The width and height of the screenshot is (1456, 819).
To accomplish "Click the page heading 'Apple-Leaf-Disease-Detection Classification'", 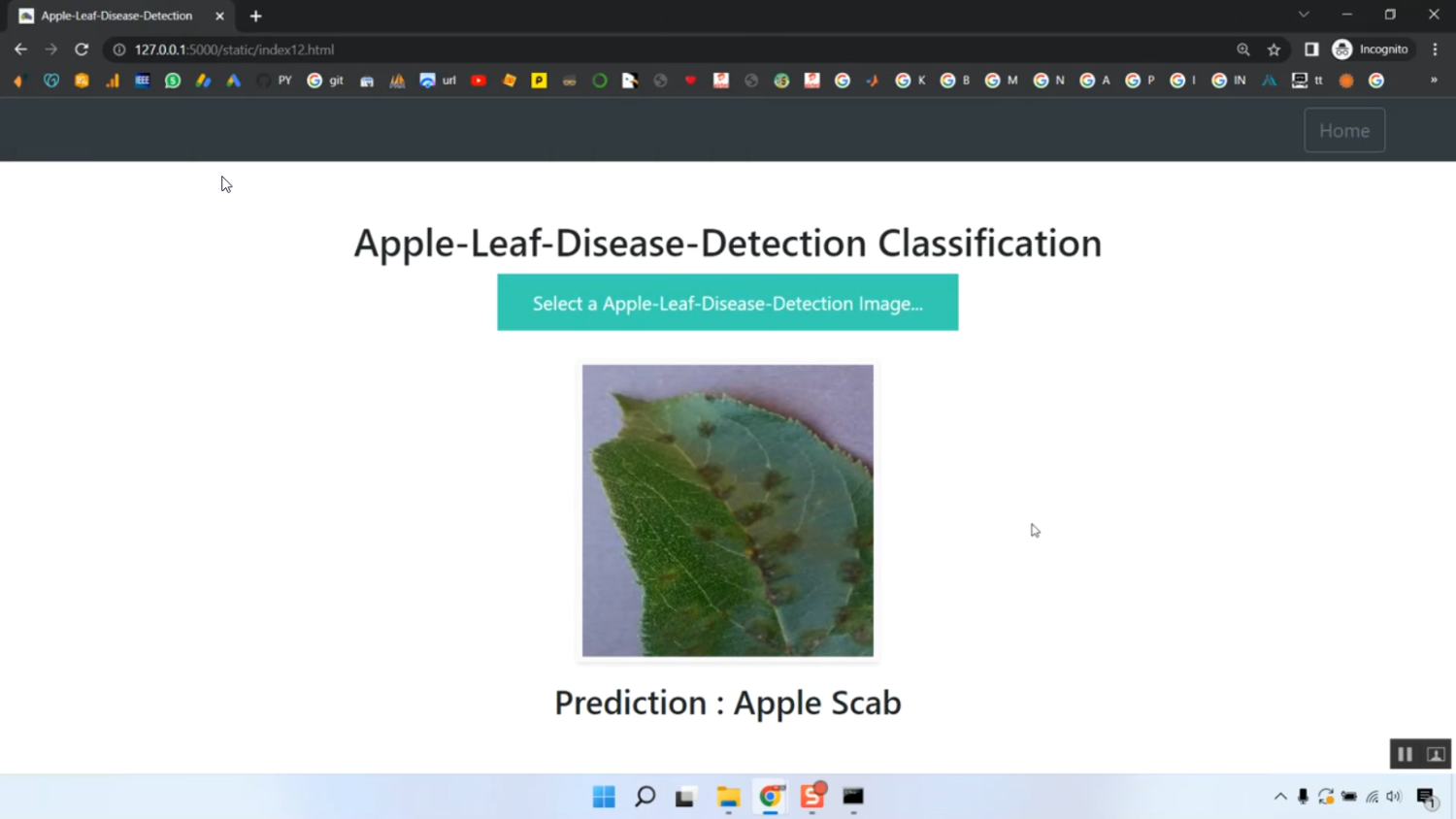I will pyautogui.click(x=728, y=243).
